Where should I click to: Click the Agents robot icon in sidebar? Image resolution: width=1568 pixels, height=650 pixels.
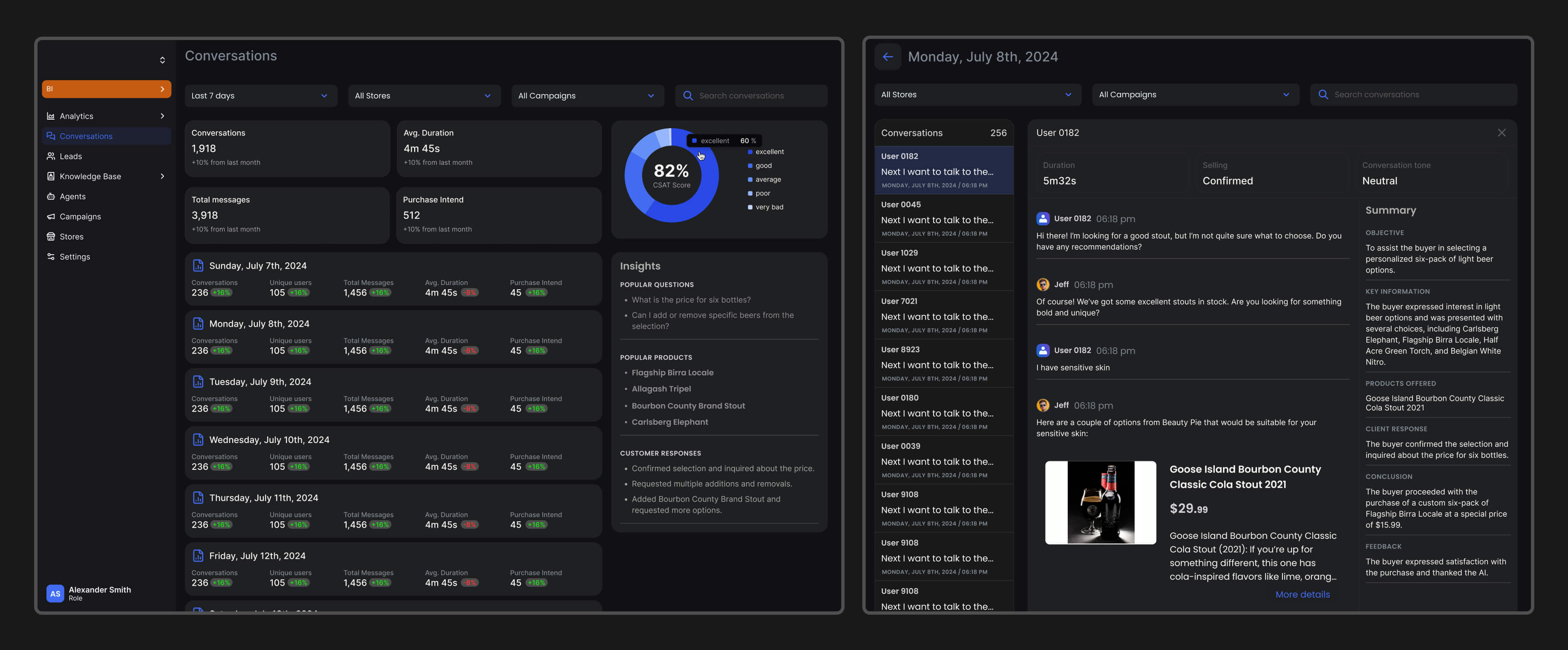coord(51,197)
